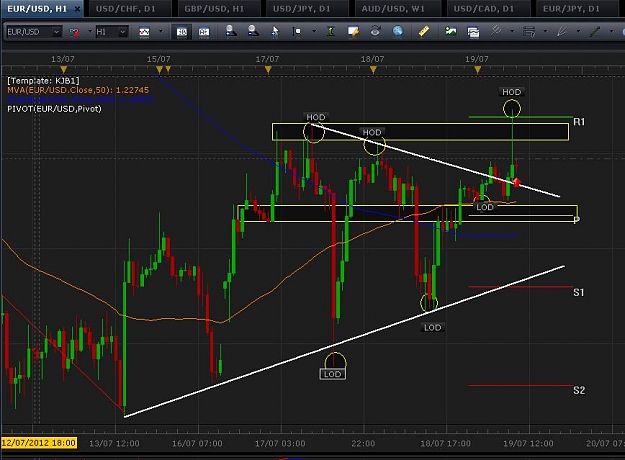Close the EUR/USD, H1 tab
The image size is (625, 460).
[x=77, y=9]
